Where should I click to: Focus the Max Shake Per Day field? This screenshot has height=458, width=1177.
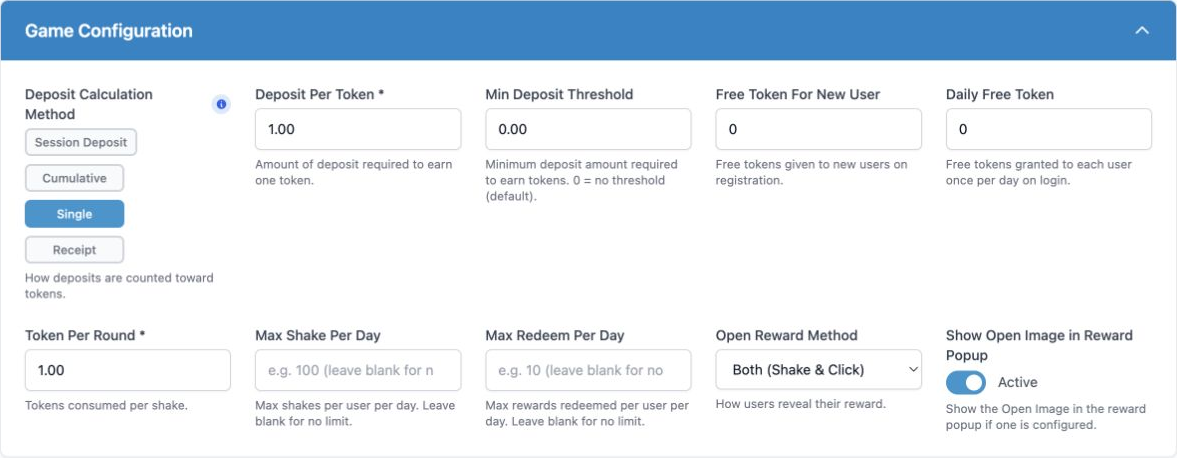[358, 370]
